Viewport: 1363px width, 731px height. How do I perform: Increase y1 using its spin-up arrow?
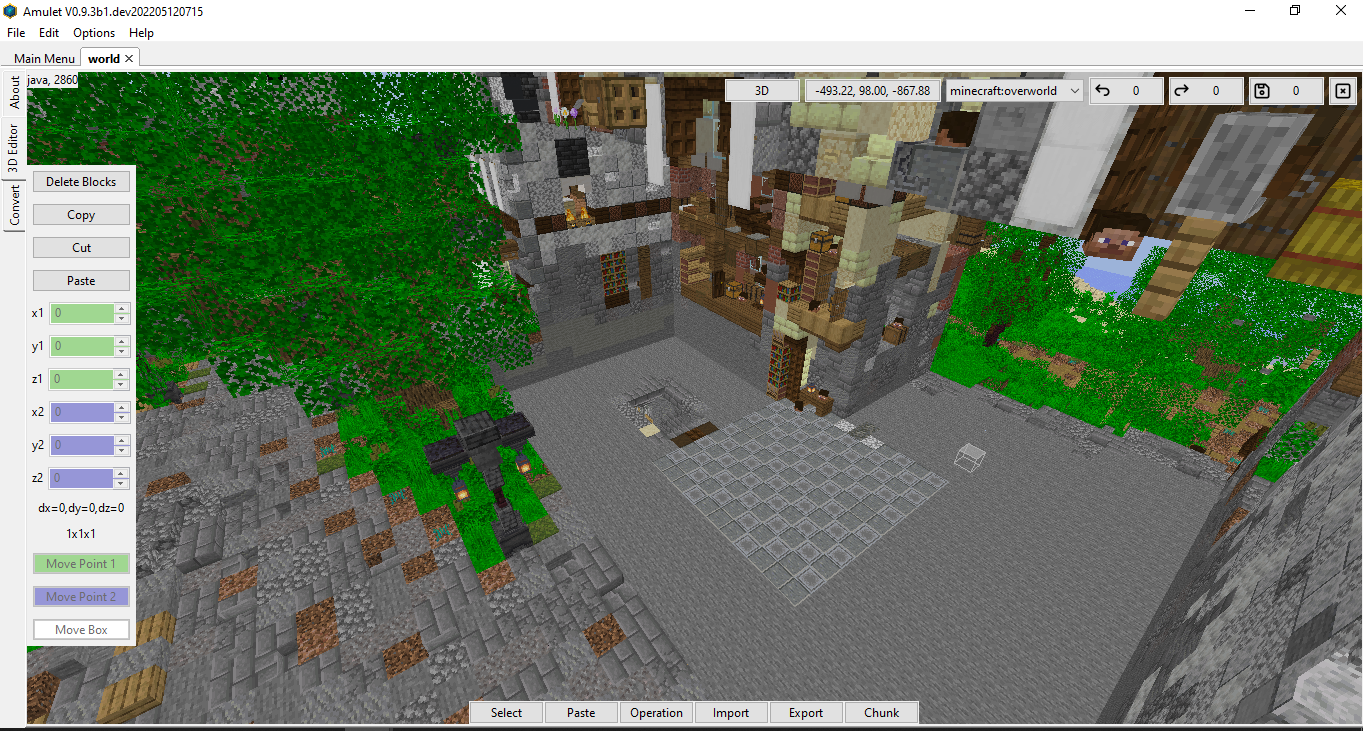[122, 341]
